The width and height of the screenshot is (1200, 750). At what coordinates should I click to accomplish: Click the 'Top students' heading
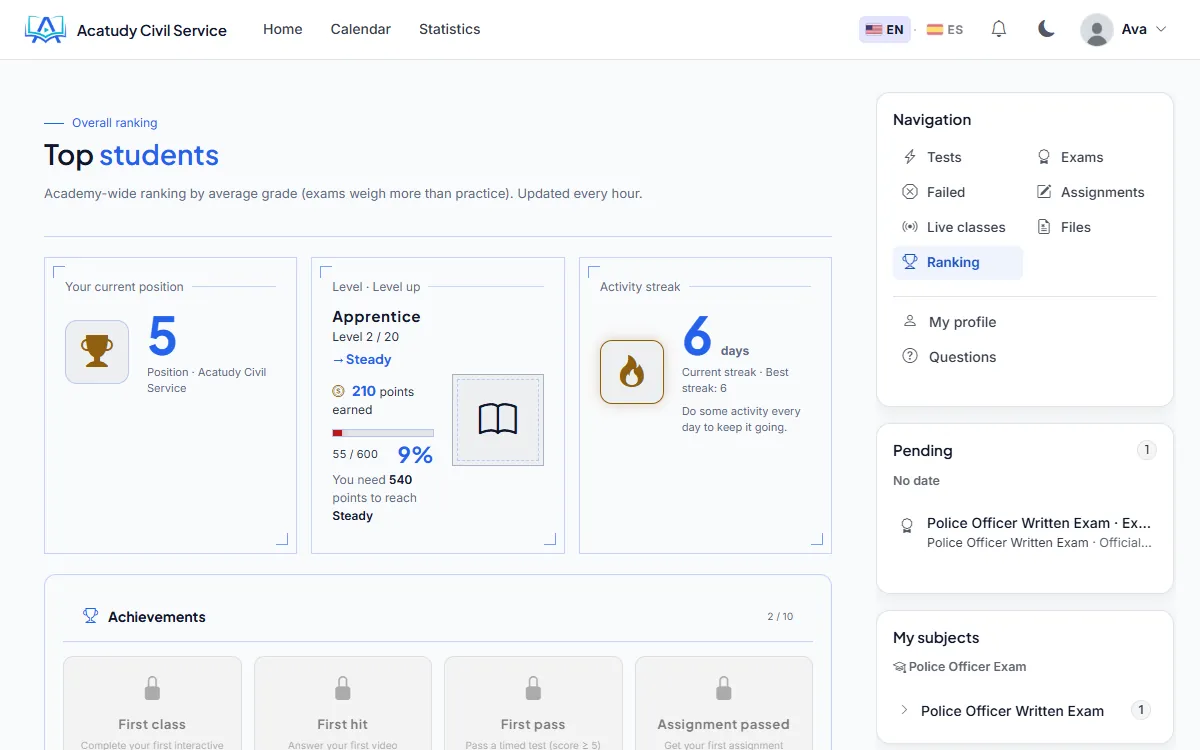click(131, 155)
